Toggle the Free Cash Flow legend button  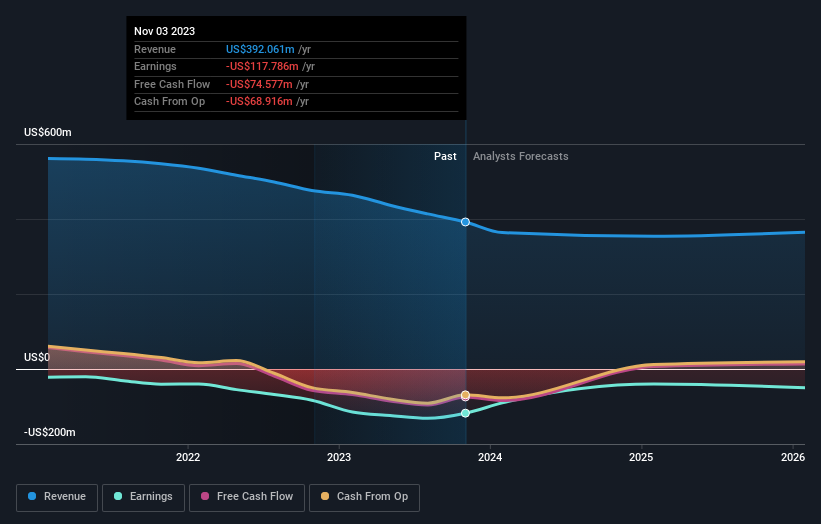[x=247, y=497]
